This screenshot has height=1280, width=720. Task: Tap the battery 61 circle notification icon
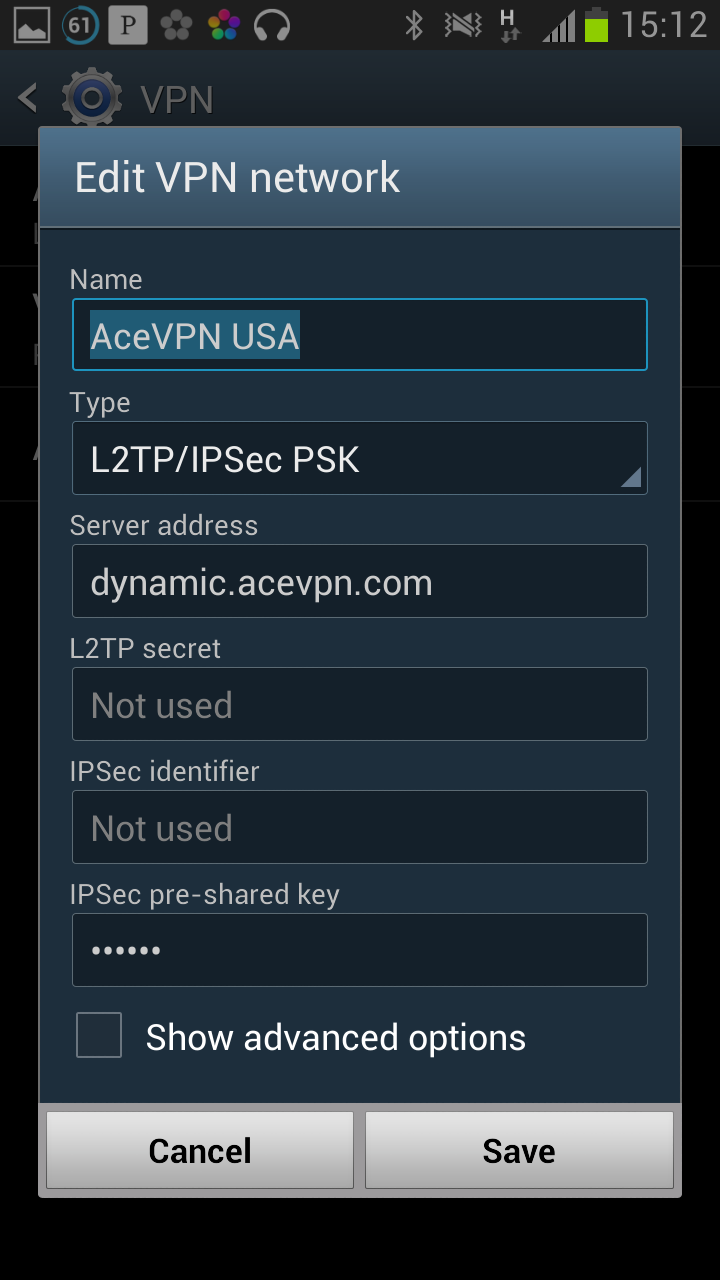pos(79,25)
